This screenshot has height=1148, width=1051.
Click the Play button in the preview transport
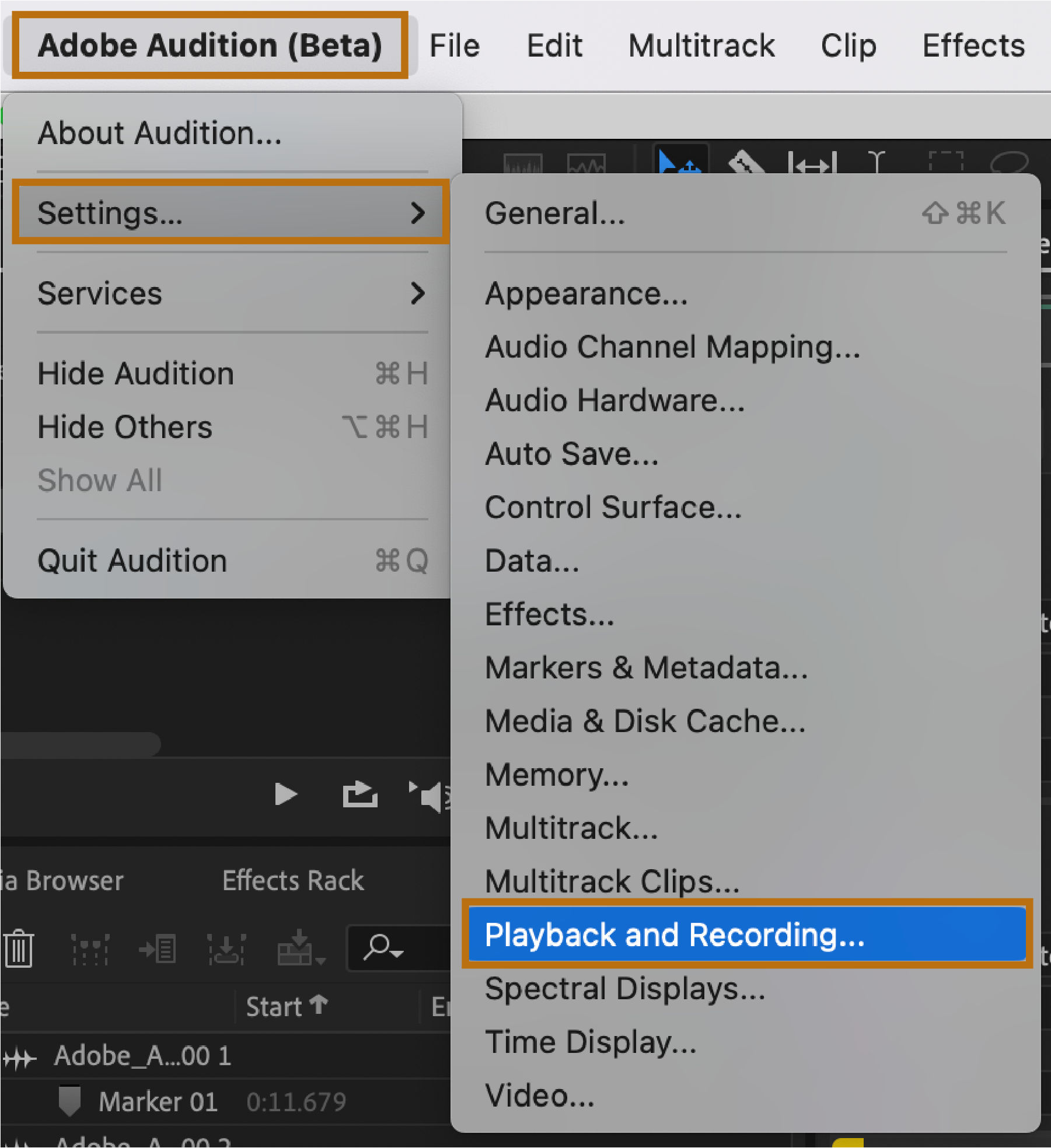285,794
